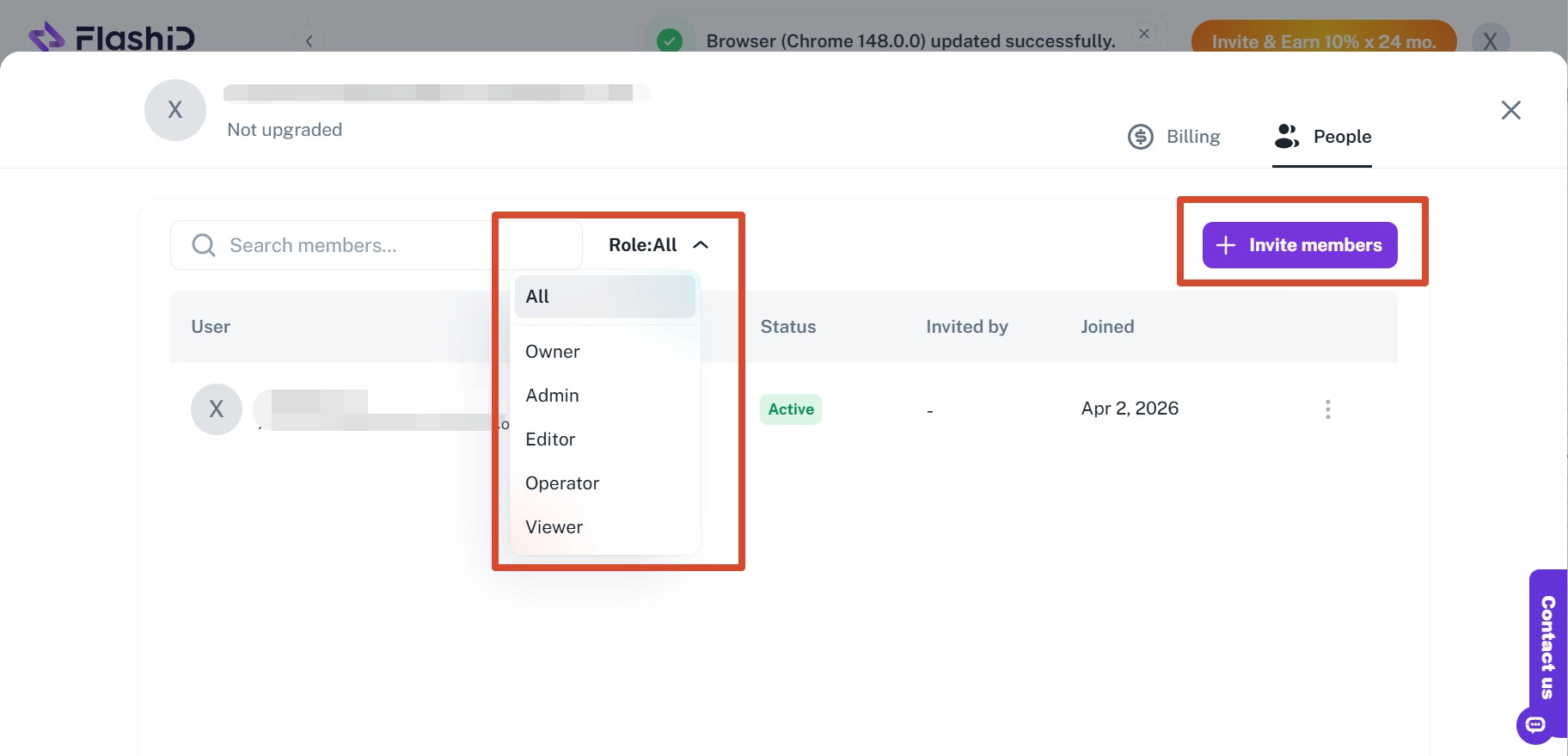Close the settings dialog with the X
1568x756 pixels.
click(x=1511, y=110)
